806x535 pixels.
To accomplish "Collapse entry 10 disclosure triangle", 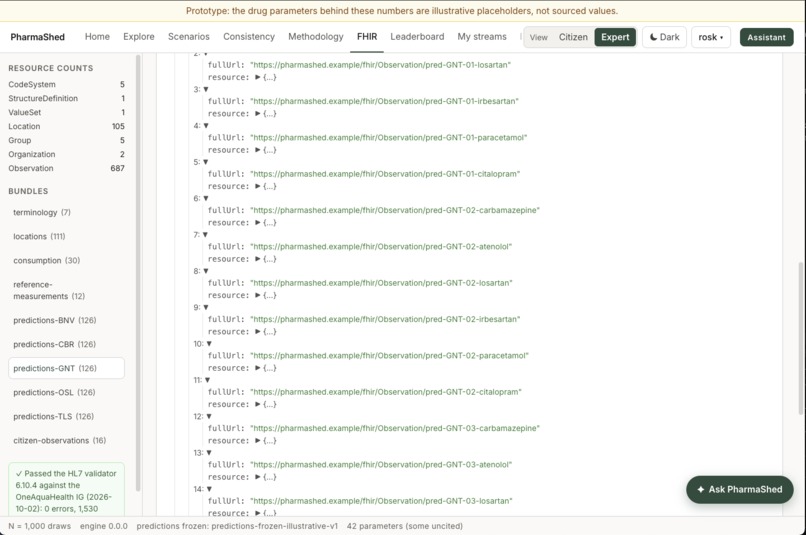I will click(209, 344).
